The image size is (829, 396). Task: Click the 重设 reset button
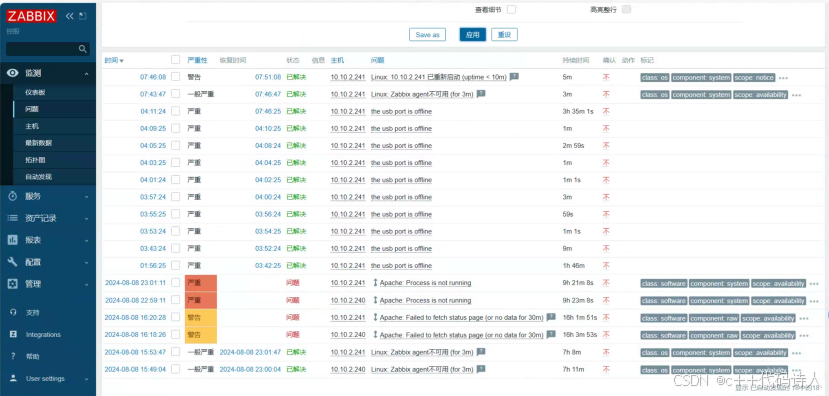[504, 34]
